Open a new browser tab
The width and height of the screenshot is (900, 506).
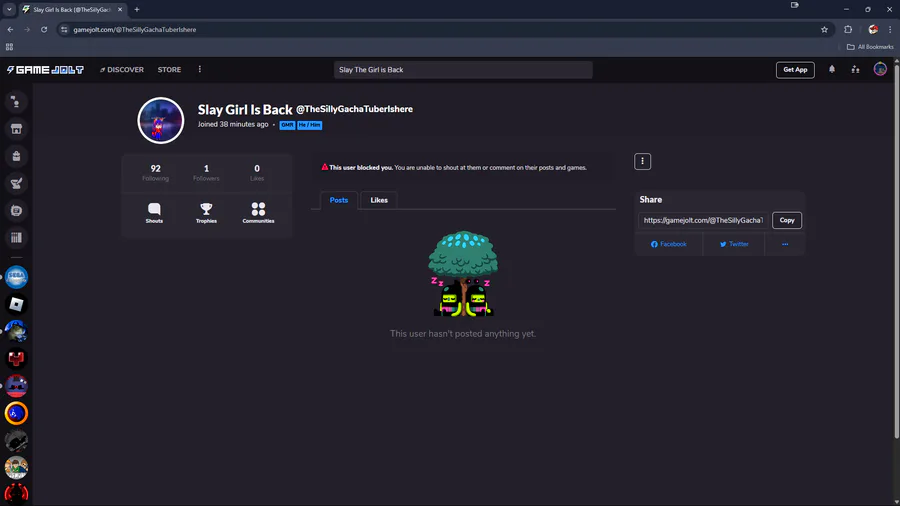pos(137,10)
